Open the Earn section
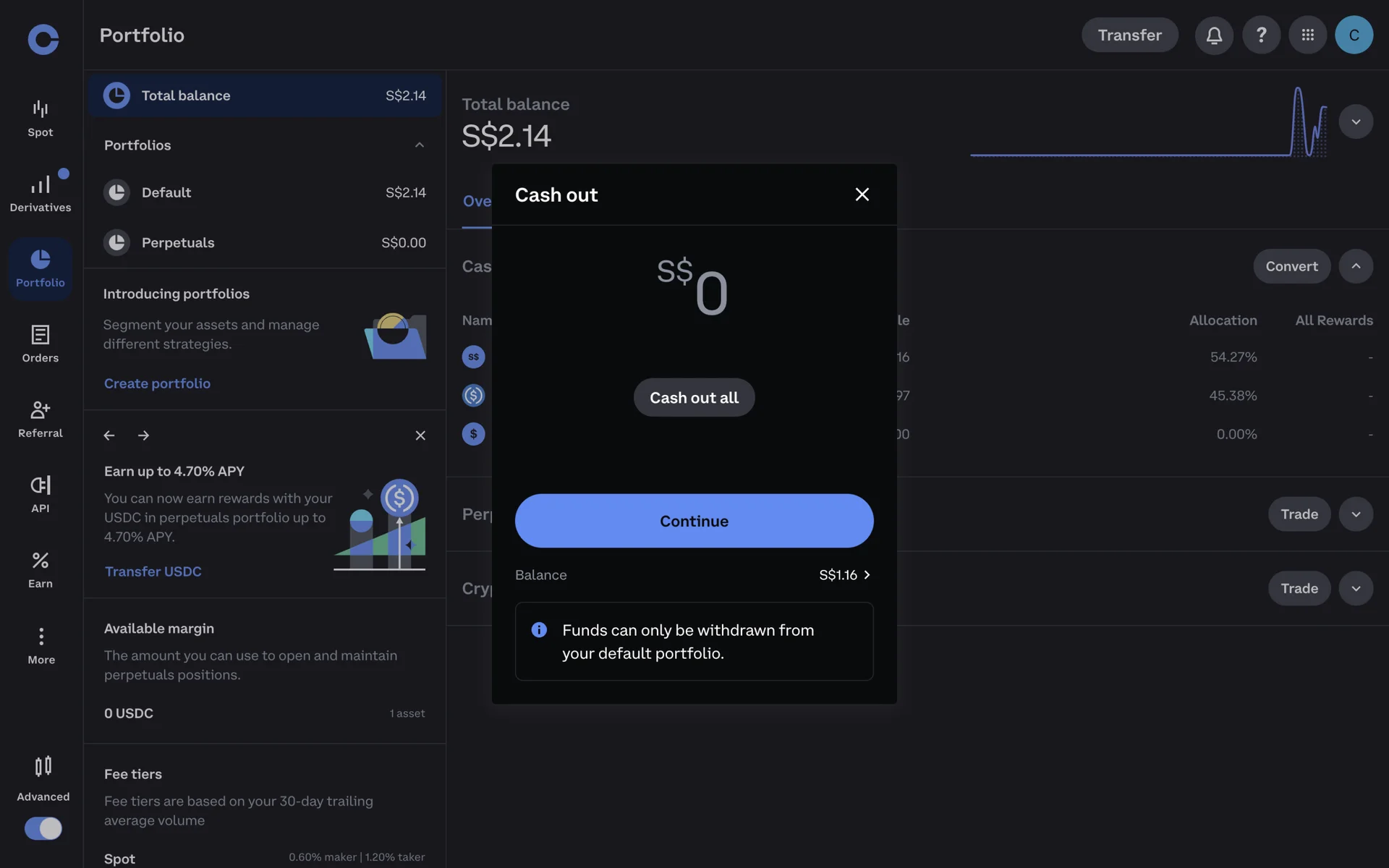The height and width of the screenshot is (868, 1389). pos(41,569)
